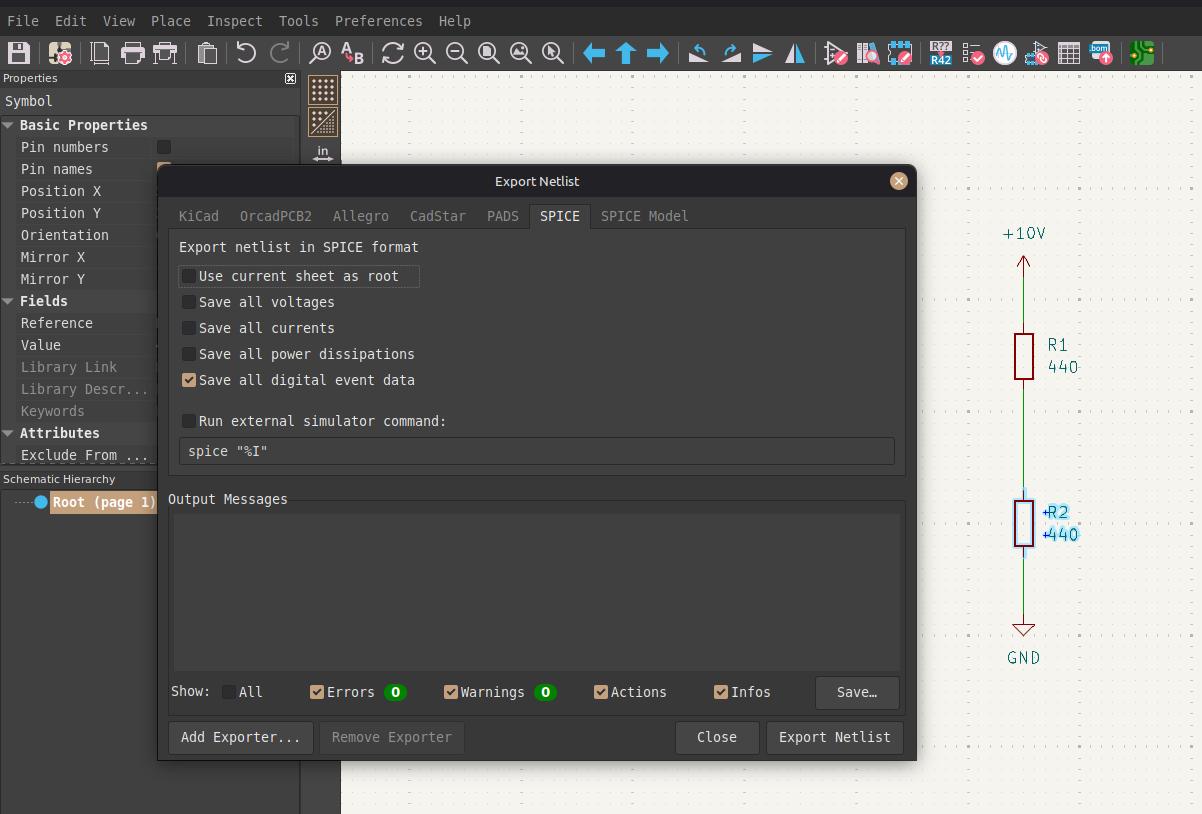Collapse the Basic Properties section
The height and width of the screenshot is (814, 1202).
(x=8, y=125)
